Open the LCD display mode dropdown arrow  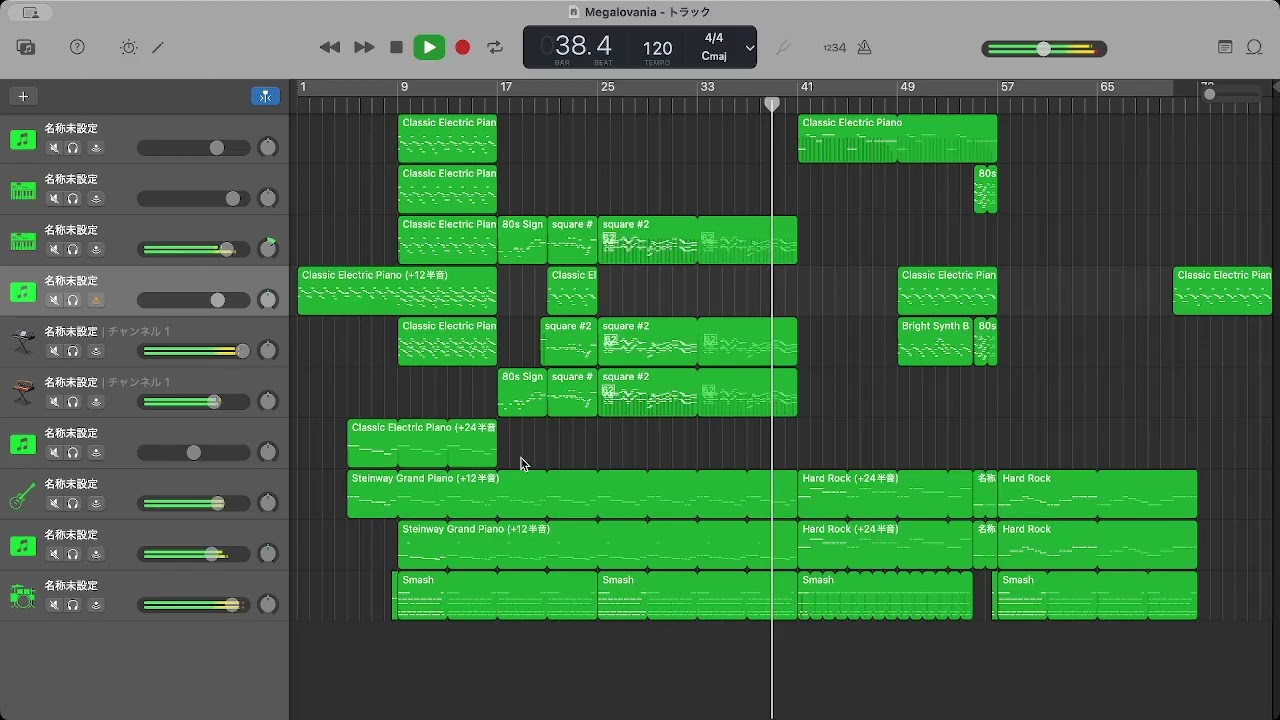click(x=749, y=48)
